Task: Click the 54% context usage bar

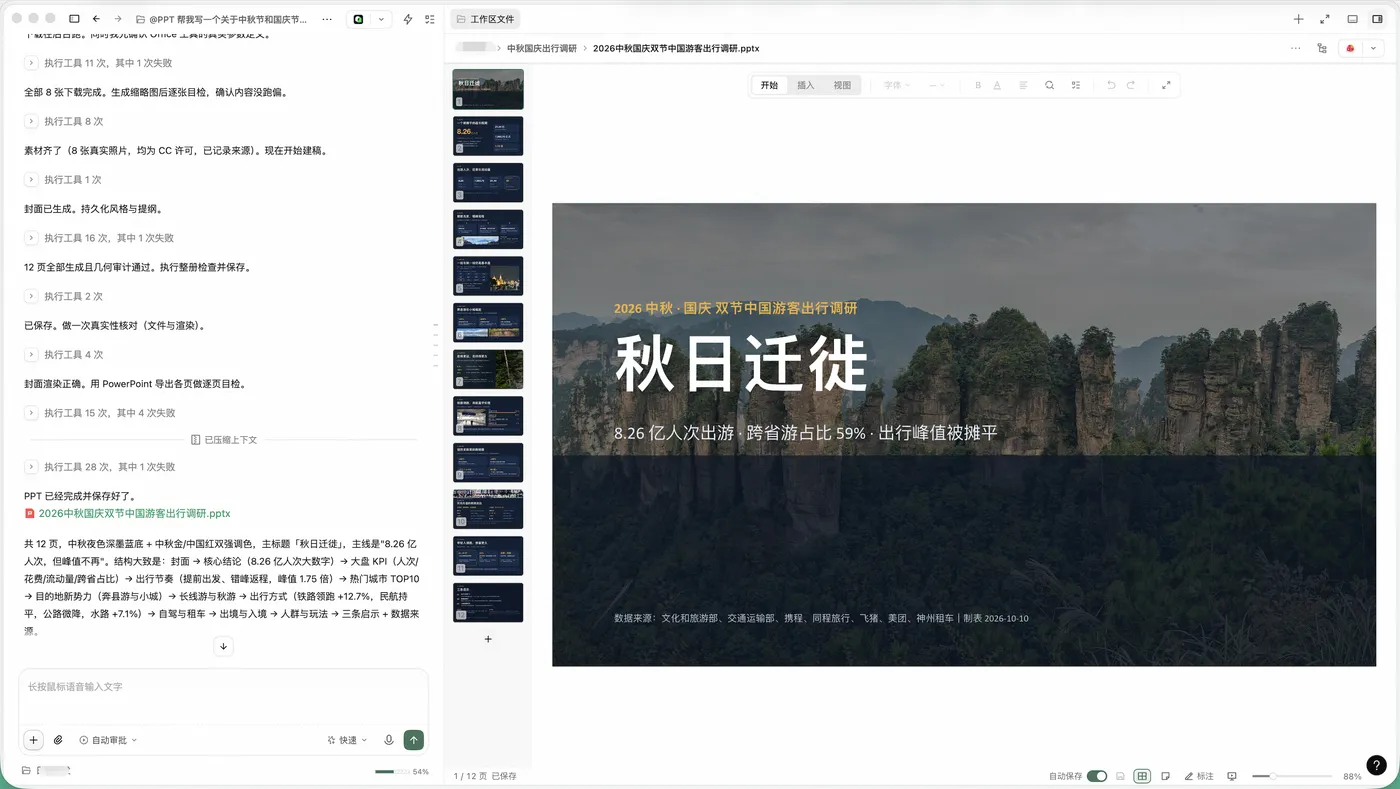Action: coord(401,772)
